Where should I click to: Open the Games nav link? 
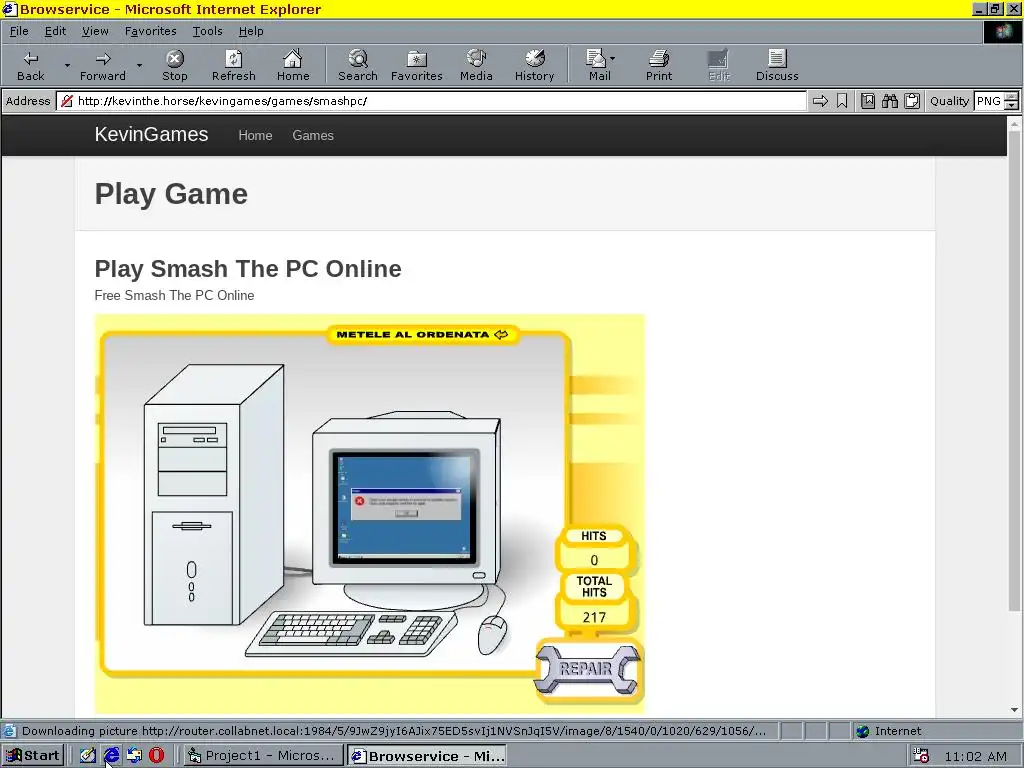(x=313, y=135)
